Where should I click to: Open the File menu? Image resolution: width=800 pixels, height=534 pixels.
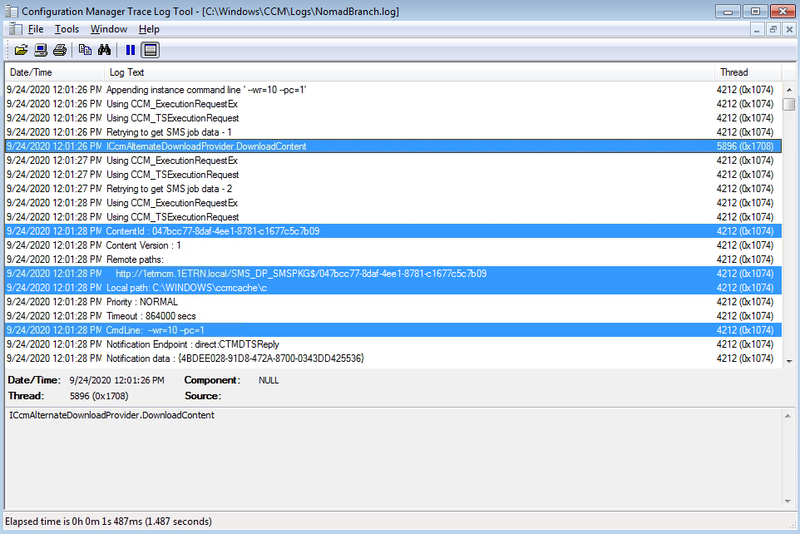tap(35, 29)
